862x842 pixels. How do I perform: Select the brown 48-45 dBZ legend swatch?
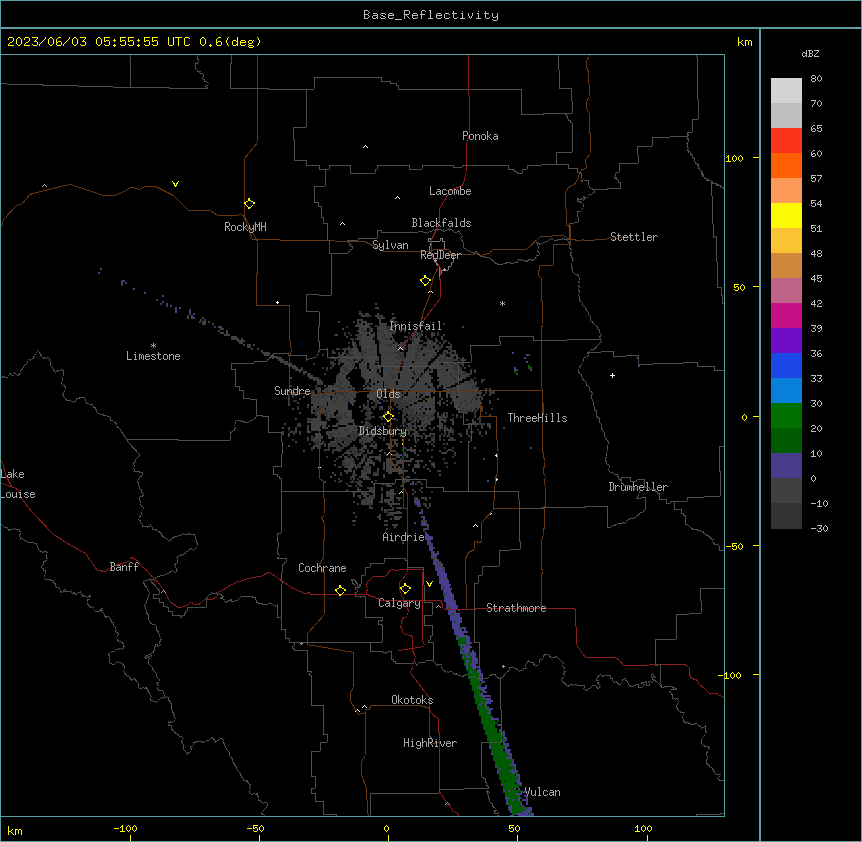(x=786, y=266)
